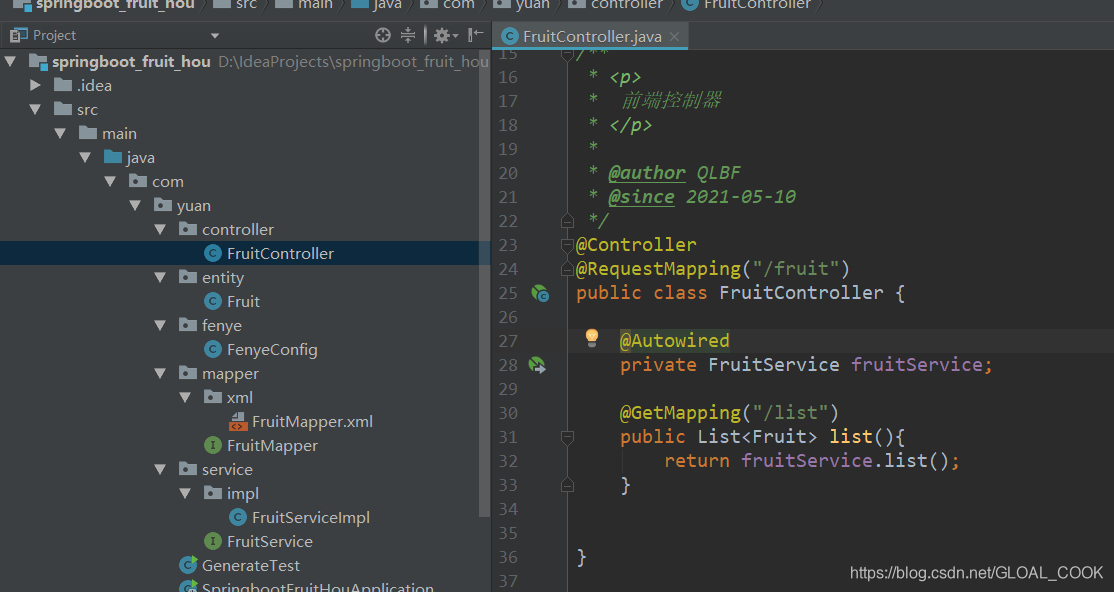
Task: Open the FenyeConfig class
Action: (272, 350)
